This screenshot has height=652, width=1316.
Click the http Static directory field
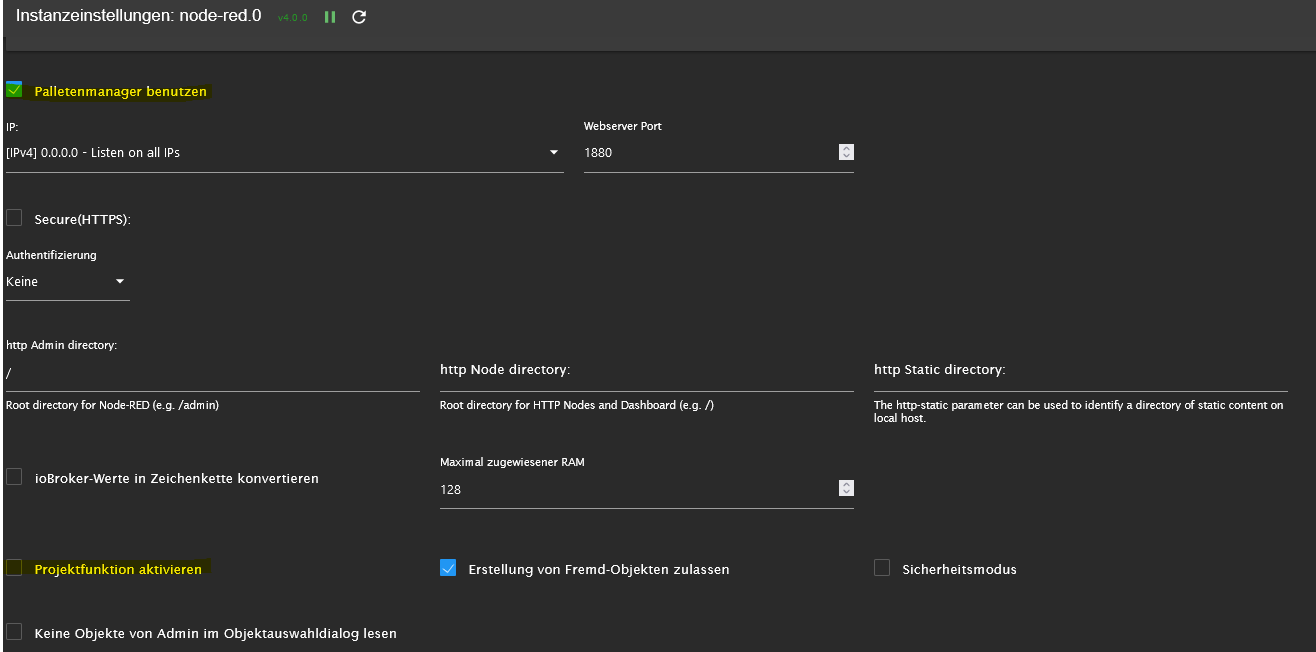click(1081, 371)
